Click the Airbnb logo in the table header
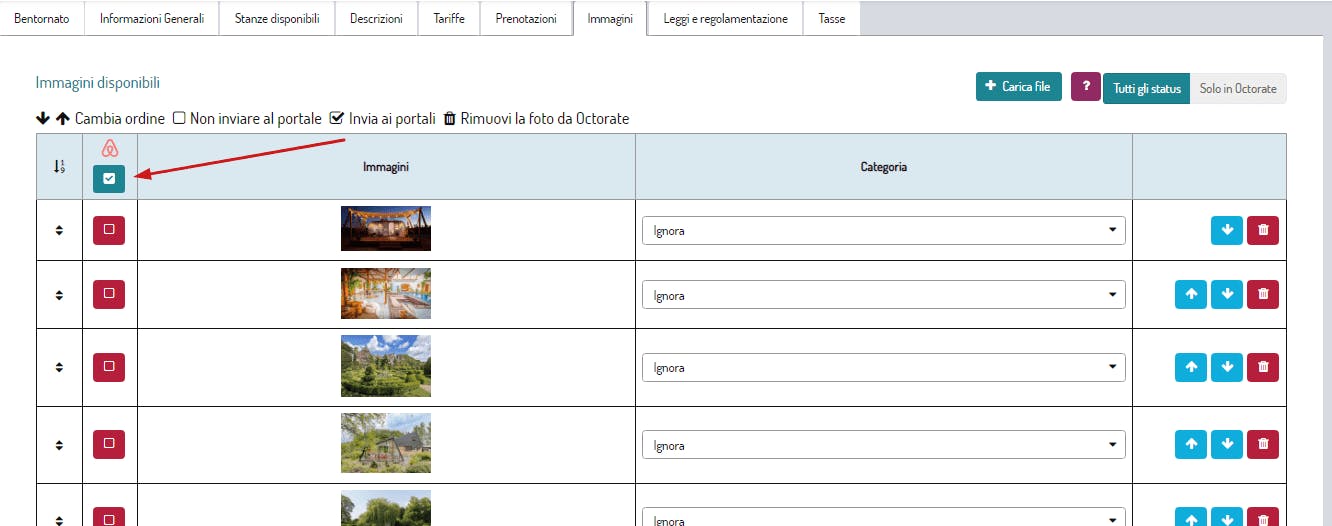 tap(109, 149)
